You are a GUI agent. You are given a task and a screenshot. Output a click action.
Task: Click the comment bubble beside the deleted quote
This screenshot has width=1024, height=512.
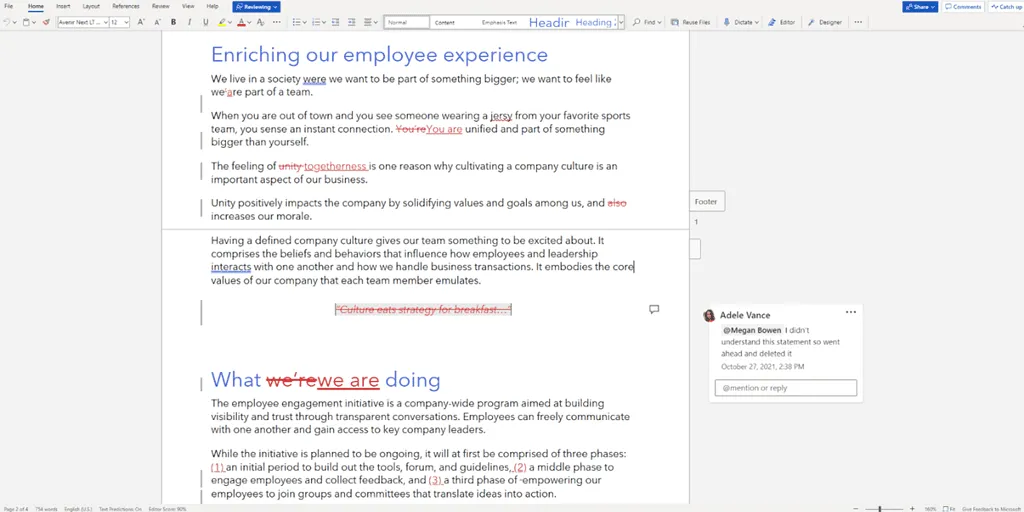click(654, 310)
